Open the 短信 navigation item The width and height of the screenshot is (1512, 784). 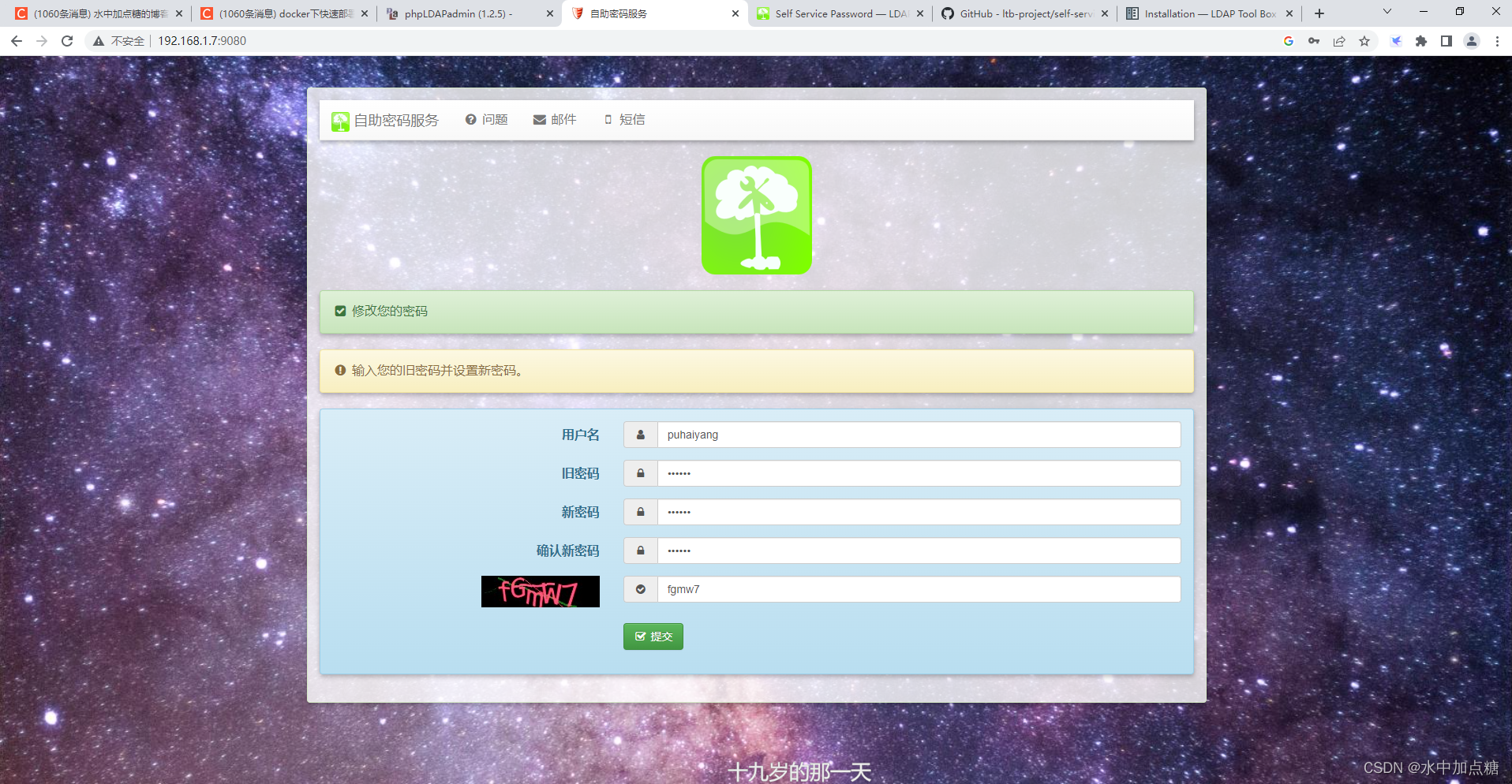coord(624,120)
